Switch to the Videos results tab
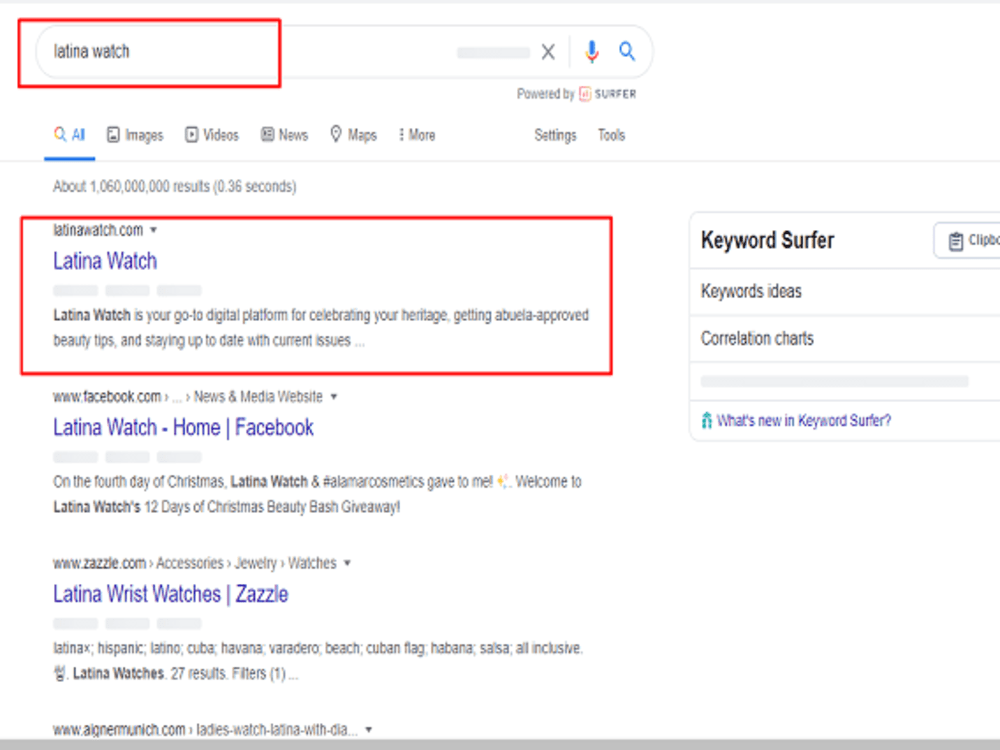1000x750 pixels. click(212, 135)
